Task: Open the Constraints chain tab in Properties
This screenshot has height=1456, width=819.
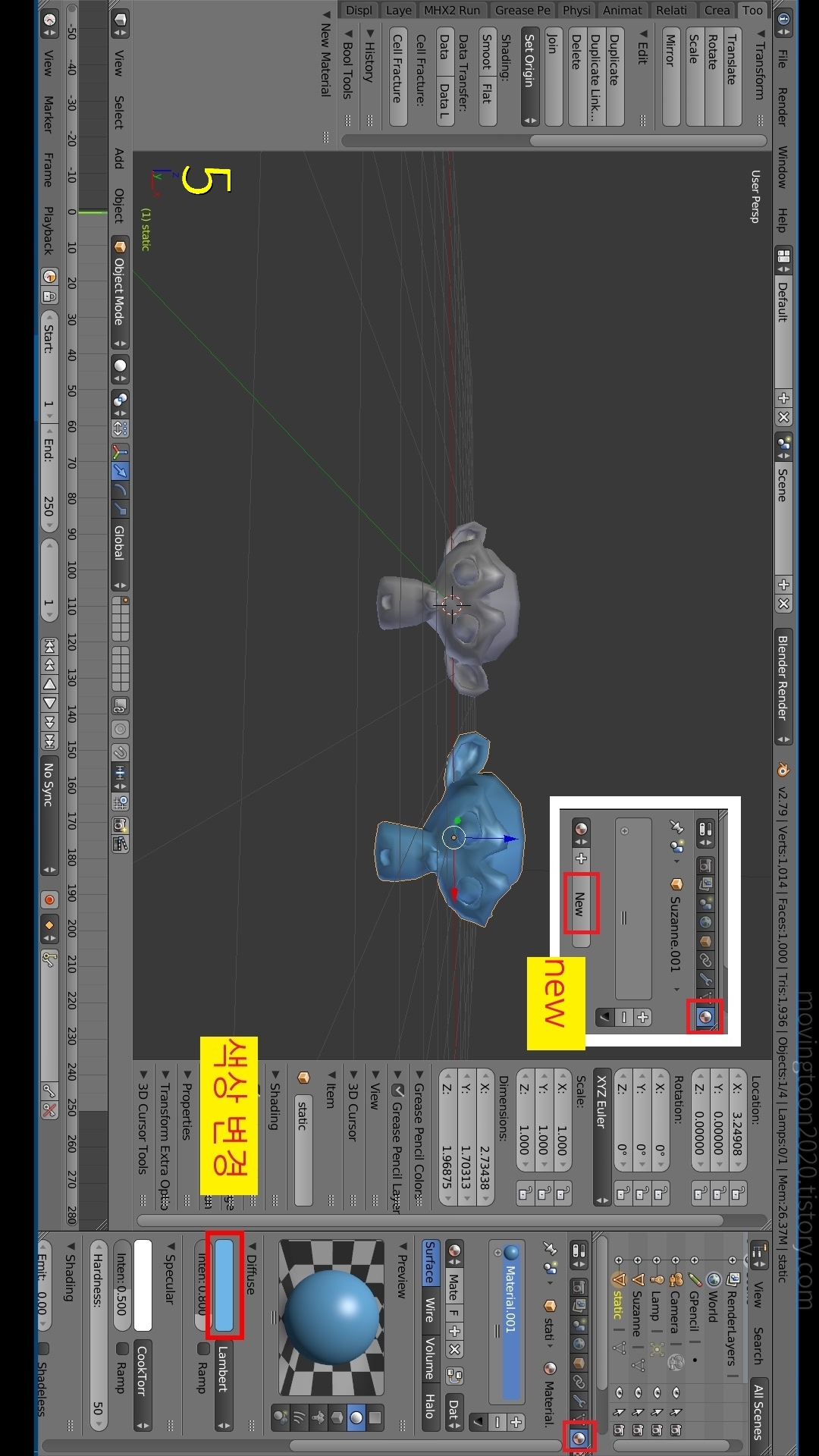Action: click(579, 1381)
